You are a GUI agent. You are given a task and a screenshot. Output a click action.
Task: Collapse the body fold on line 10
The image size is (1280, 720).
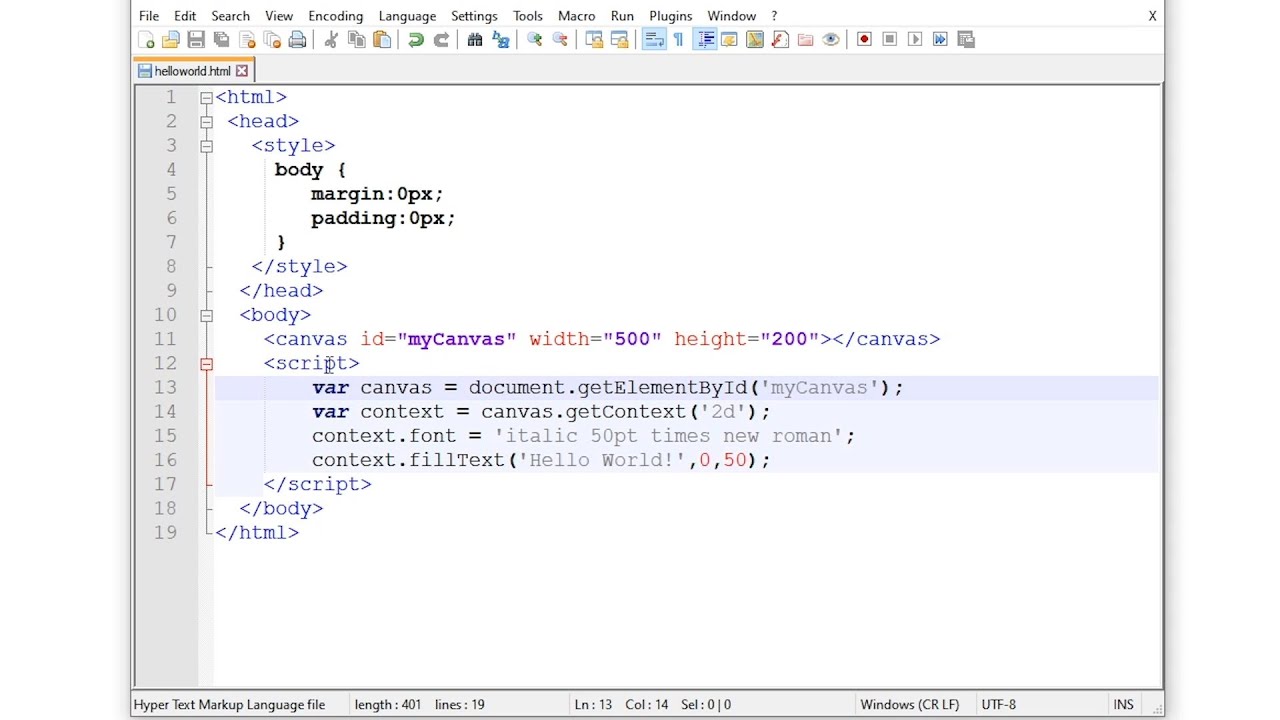[x=206, y=315]
